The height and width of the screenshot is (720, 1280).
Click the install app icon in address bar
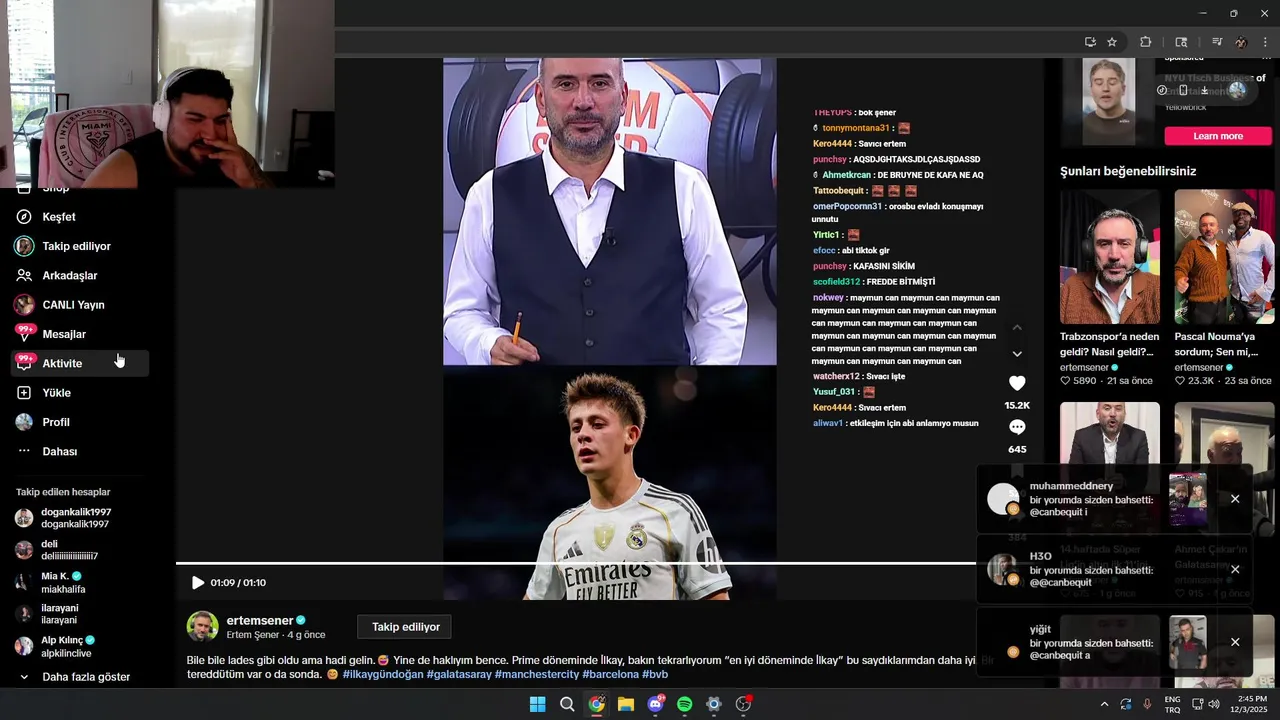coord(1090,42)
